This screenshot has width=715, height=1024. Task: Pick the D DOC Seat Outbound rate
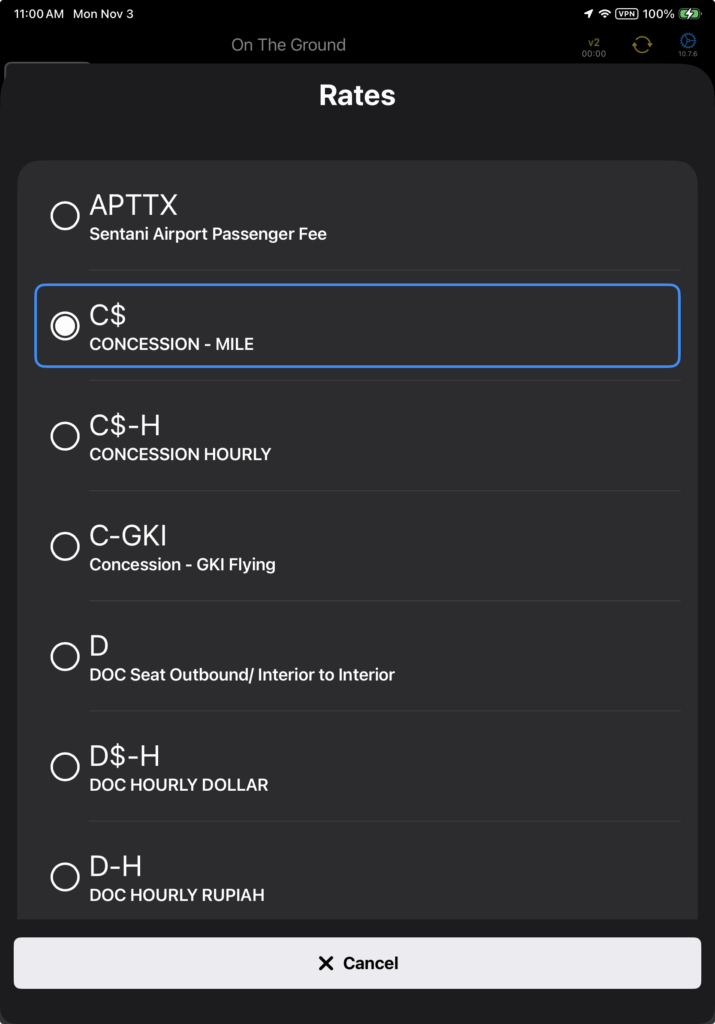[x=65, y=656]
